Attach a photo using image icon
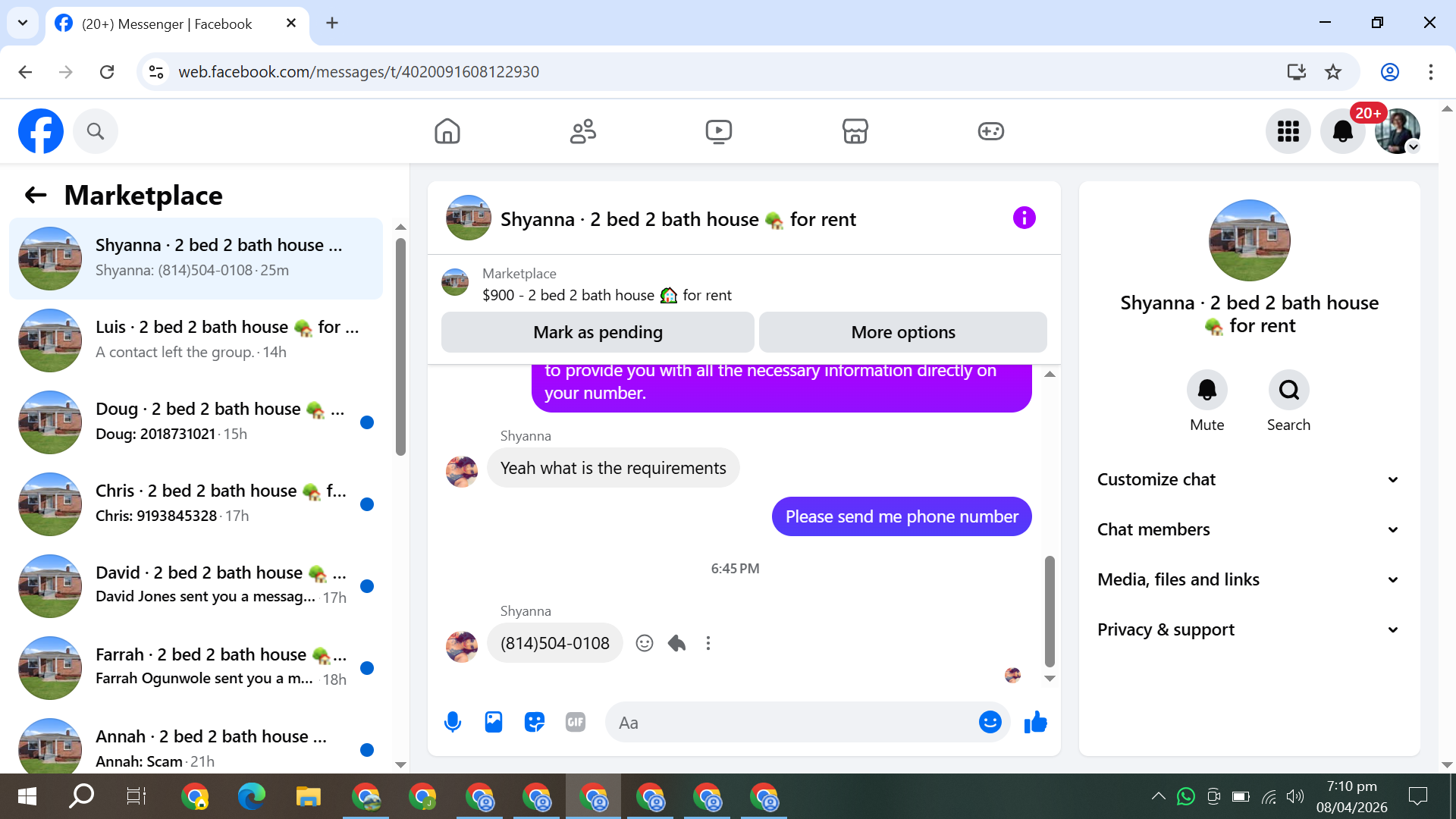1456x819 pixels. coord(494,722)
